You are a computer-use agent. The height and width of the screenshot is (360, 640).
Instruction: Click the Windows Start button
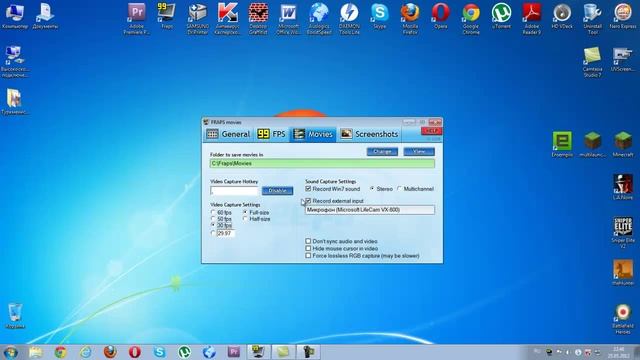coord(11,352)
